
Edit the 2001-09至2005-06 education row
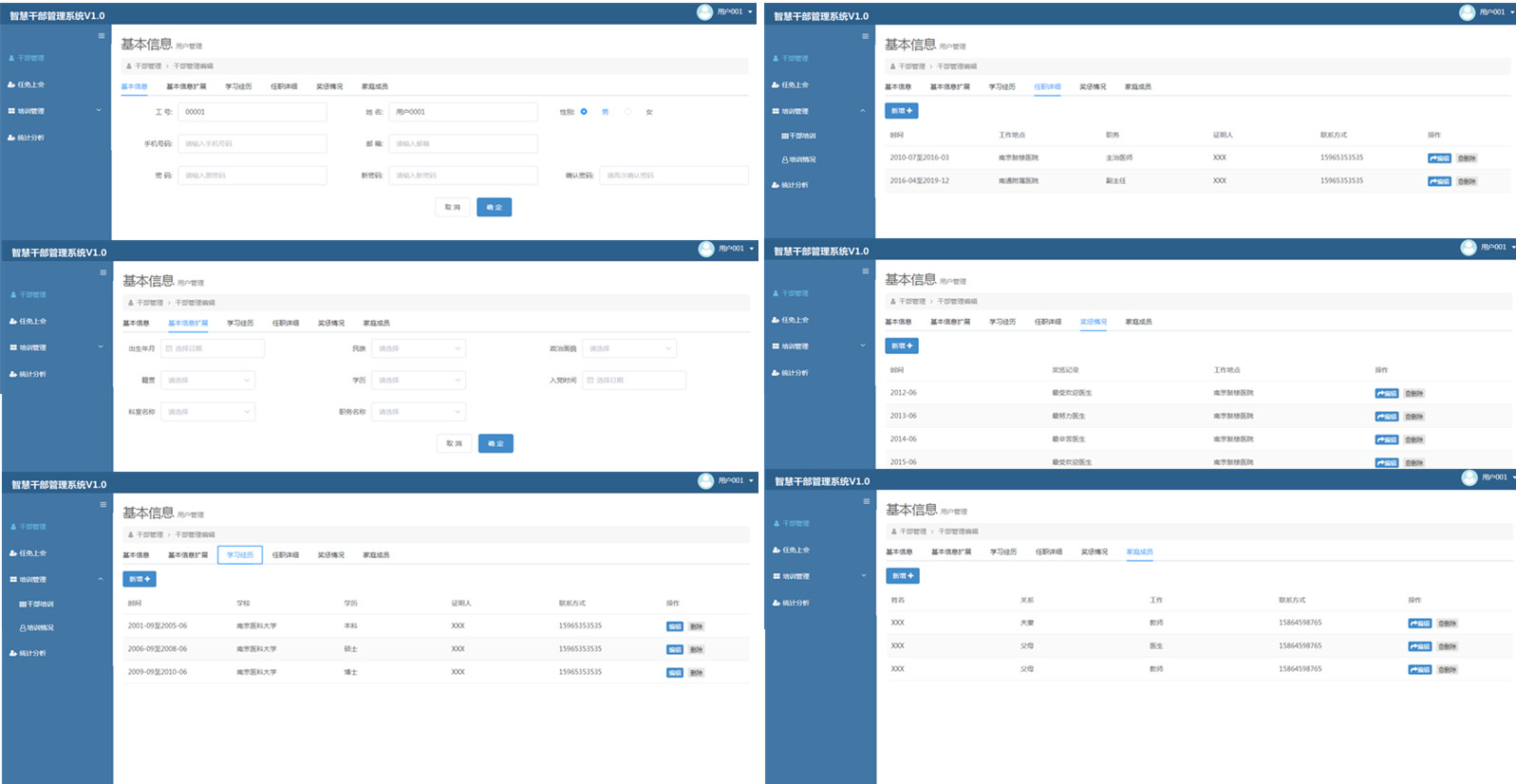click(x=674, y=626)
